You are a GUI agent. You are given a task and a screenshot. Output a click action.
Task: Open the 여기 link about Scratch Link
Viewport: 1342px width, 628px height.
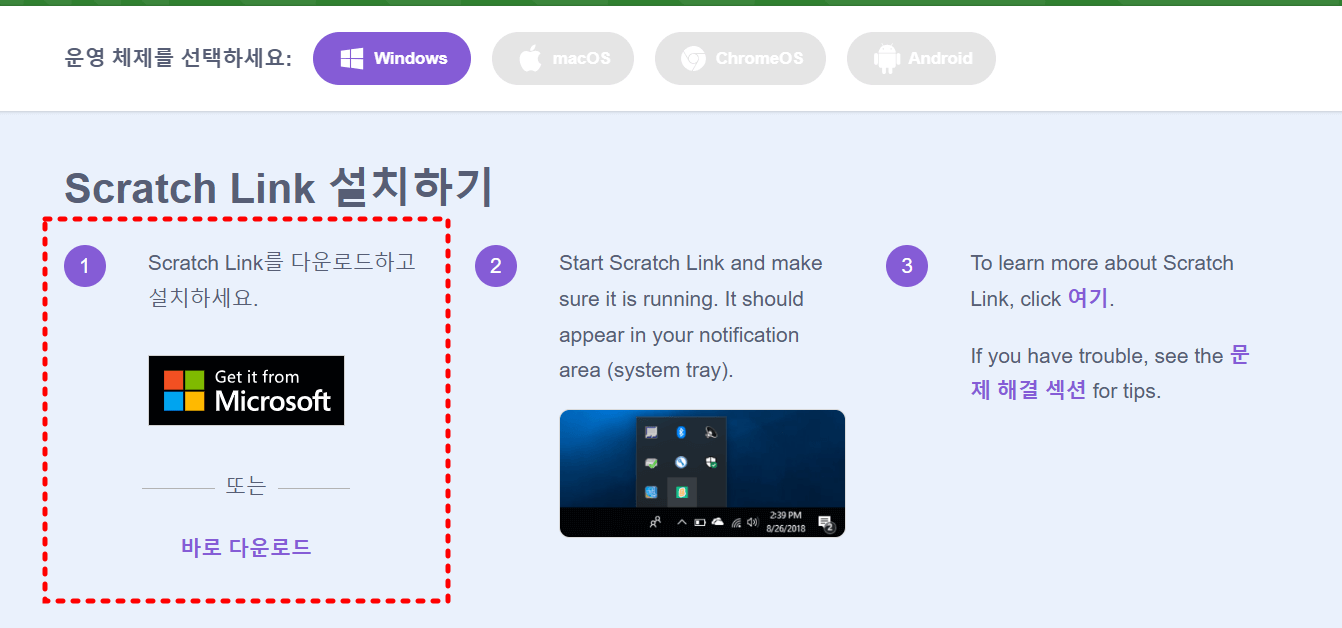click(1088, 298)
